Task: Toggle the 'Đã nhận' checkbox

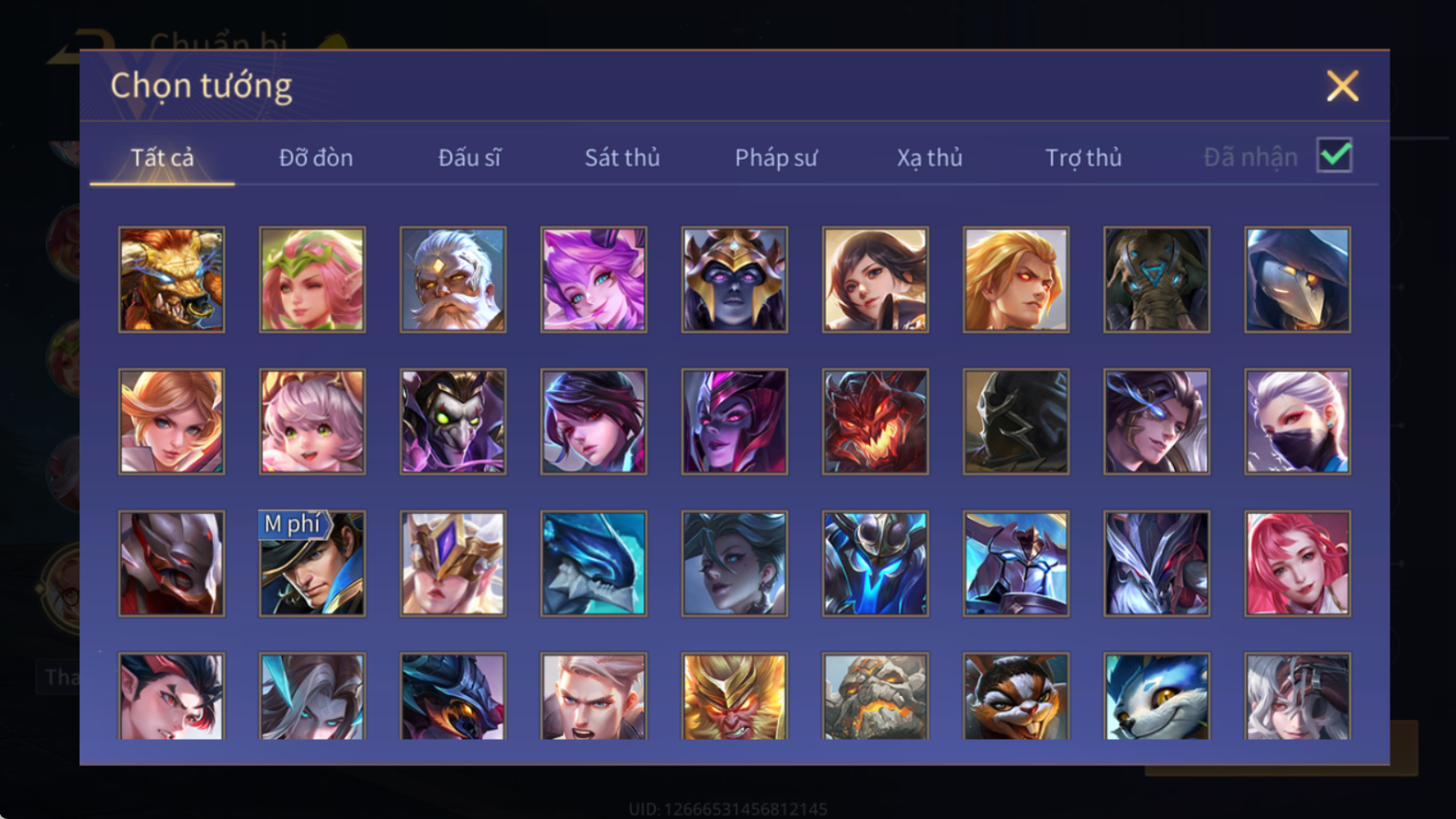Action: pyautogui.click(x=1334, y=155)
